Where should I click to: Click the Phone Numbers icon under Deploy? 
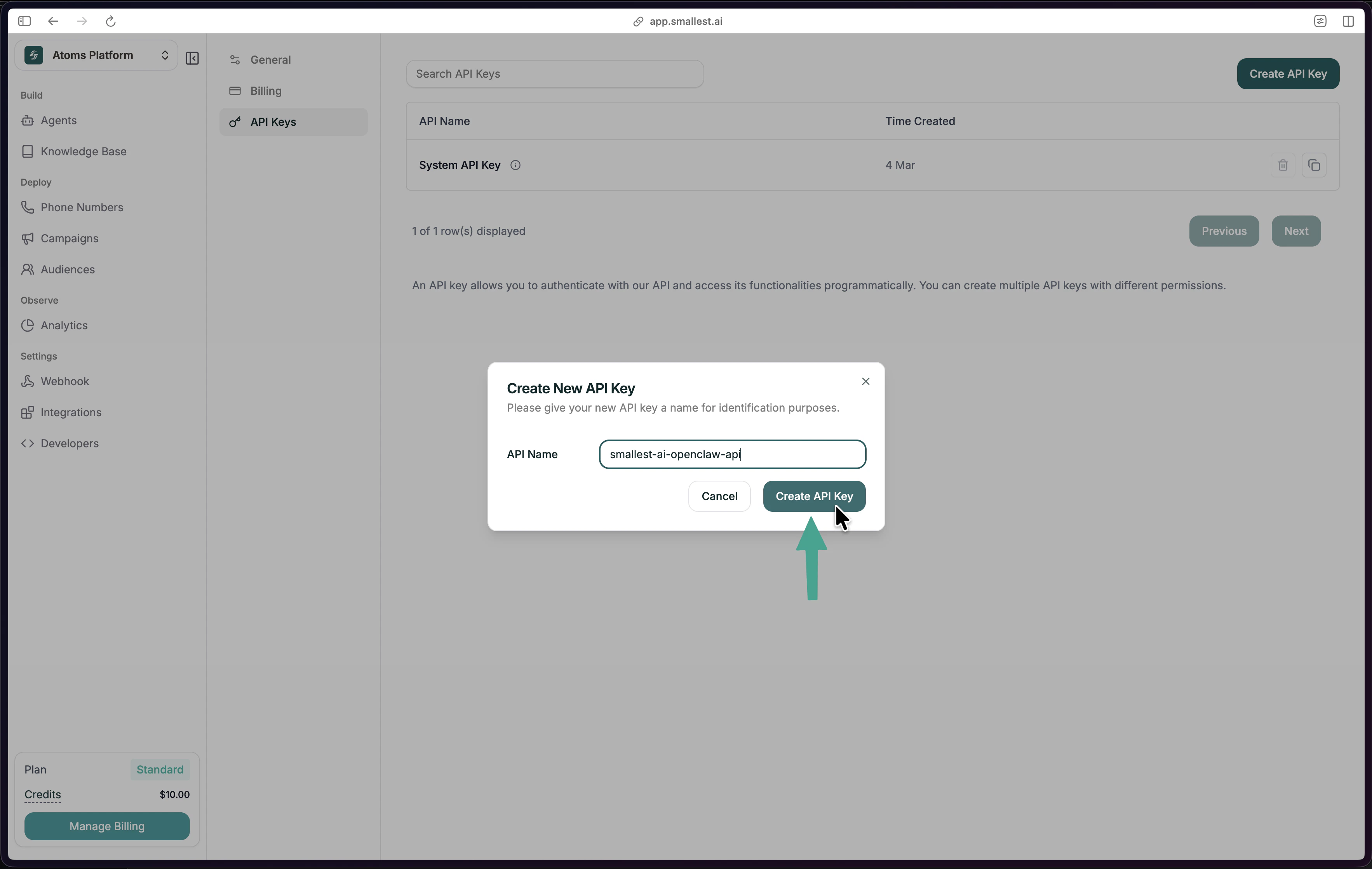coord(27,207)
